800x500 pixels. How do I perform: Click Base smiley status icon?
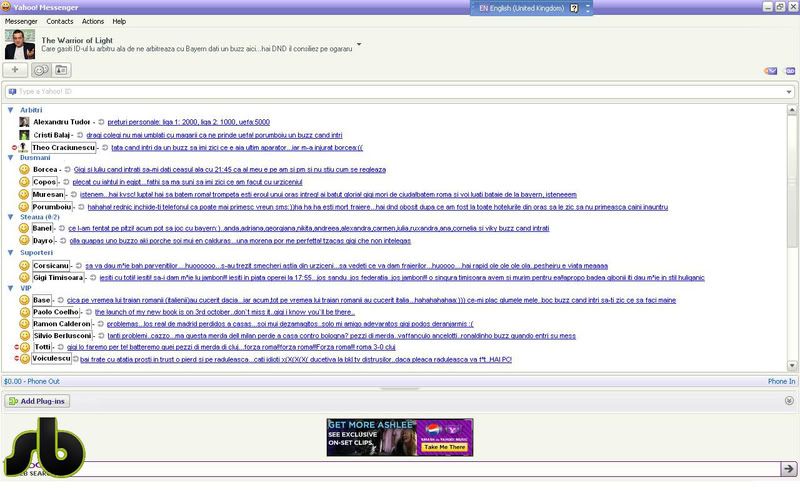click(24, 299)
